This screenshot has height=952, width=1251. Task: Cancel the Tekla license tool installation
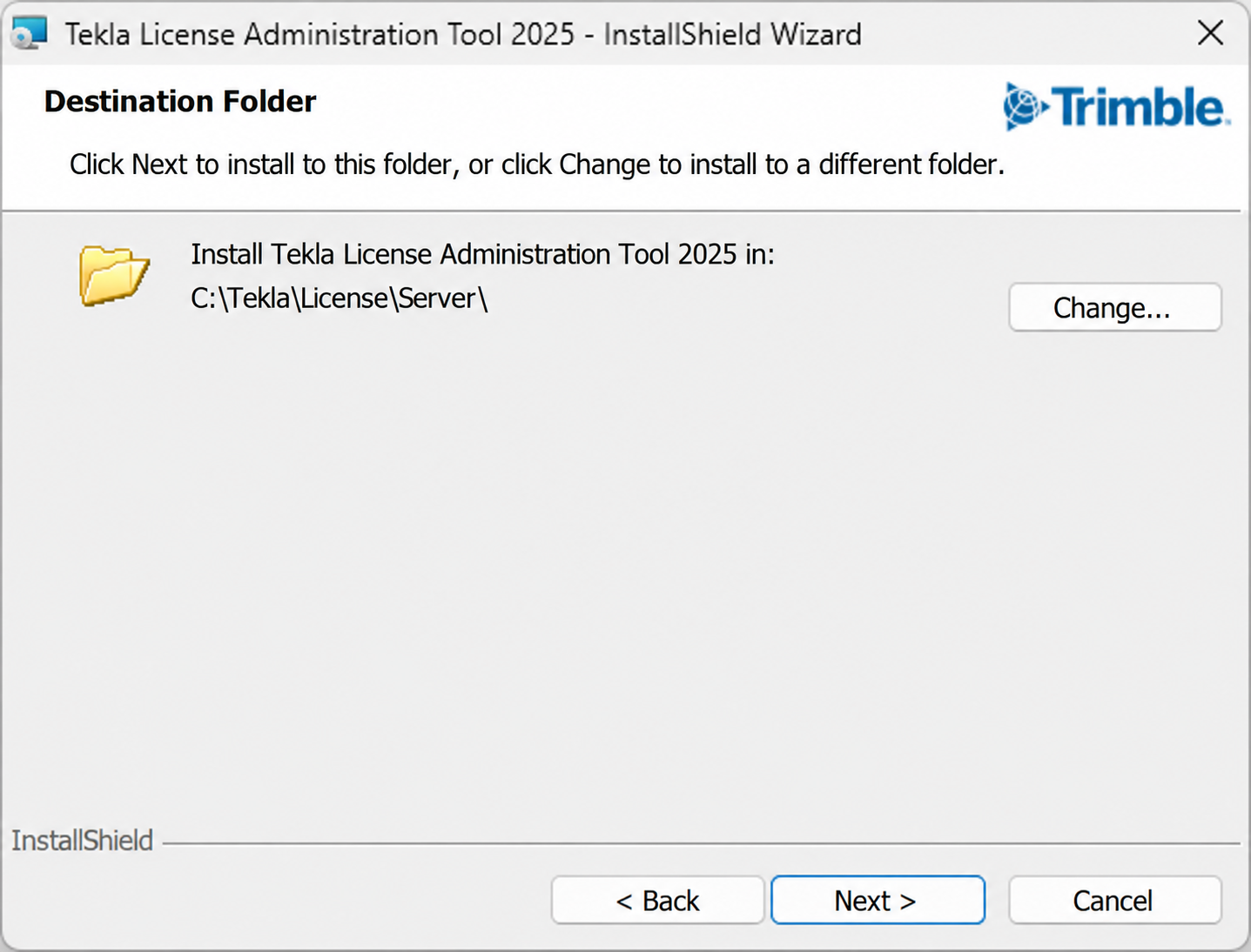(1115, 900)
